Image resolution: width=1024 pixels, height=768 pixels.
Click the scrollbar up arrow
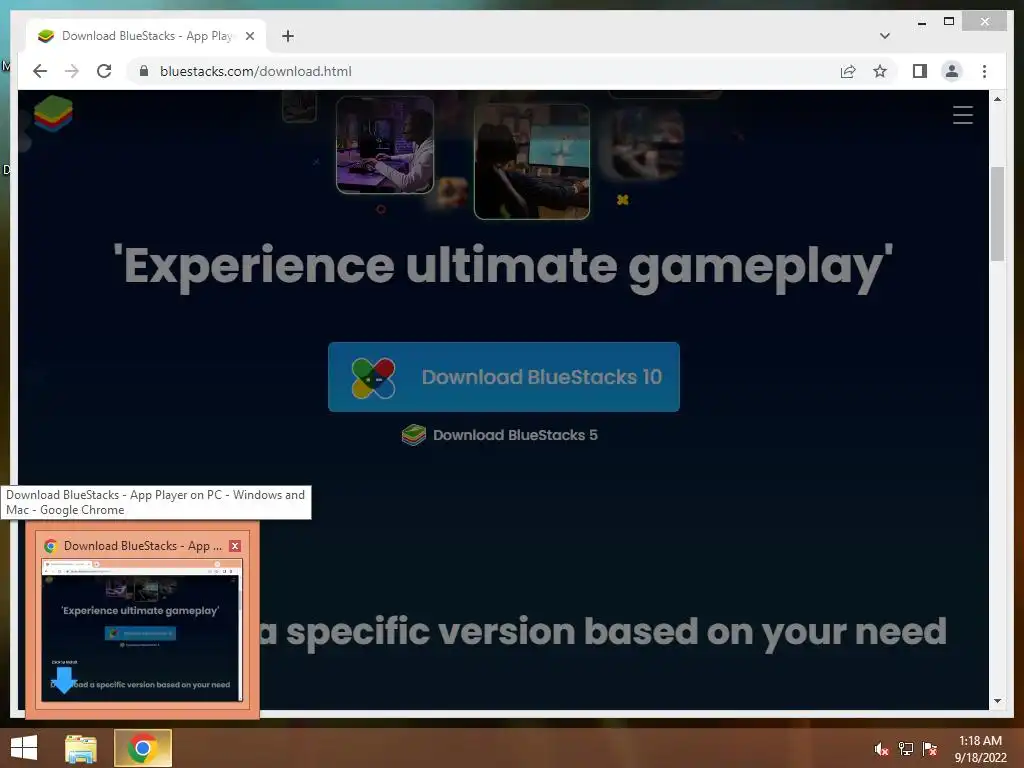click(x=997, y=99)
